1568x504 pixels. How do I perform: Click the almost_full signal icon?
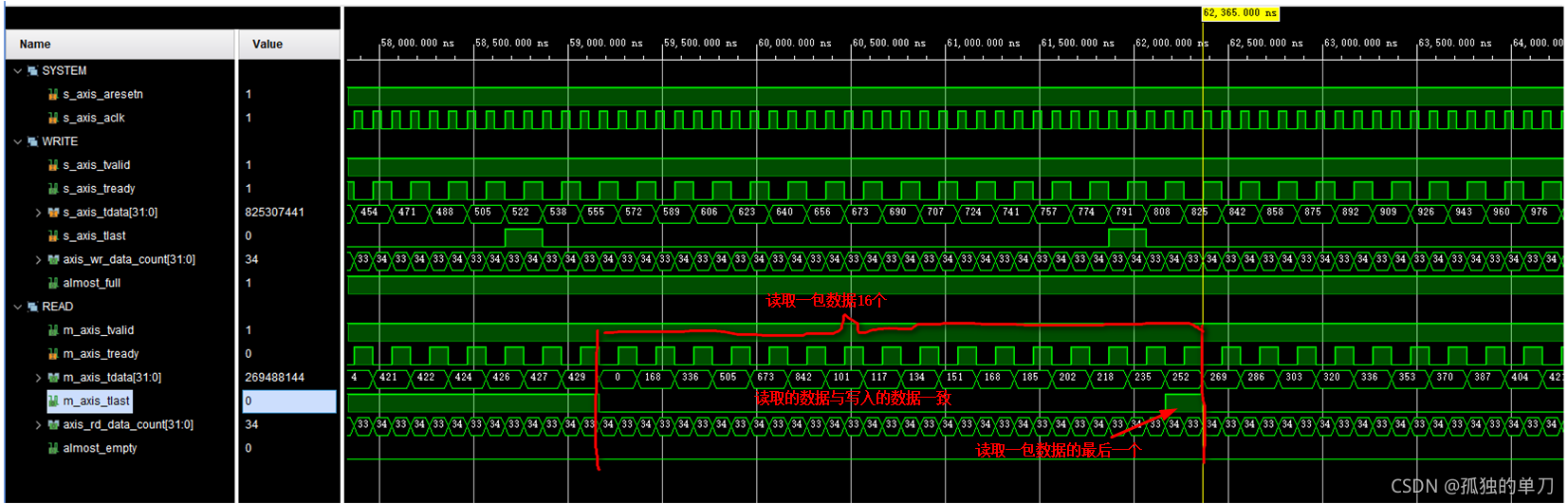tap(53, 283)
